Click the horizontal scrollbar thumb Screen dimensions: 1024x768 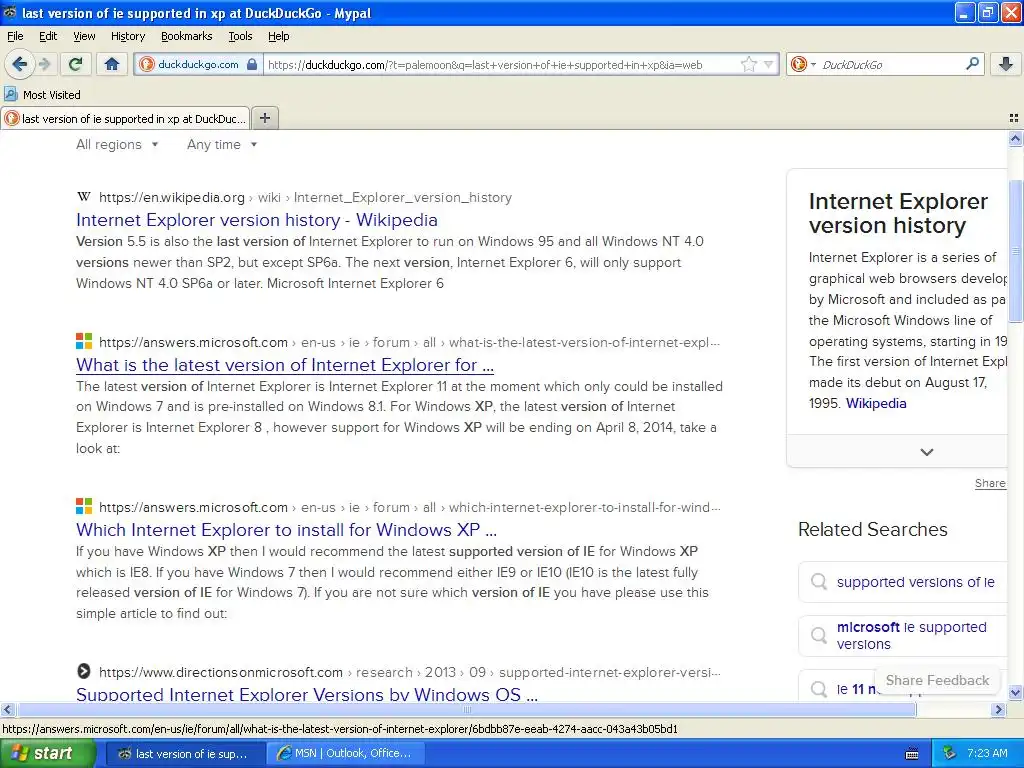click(466, 709)
